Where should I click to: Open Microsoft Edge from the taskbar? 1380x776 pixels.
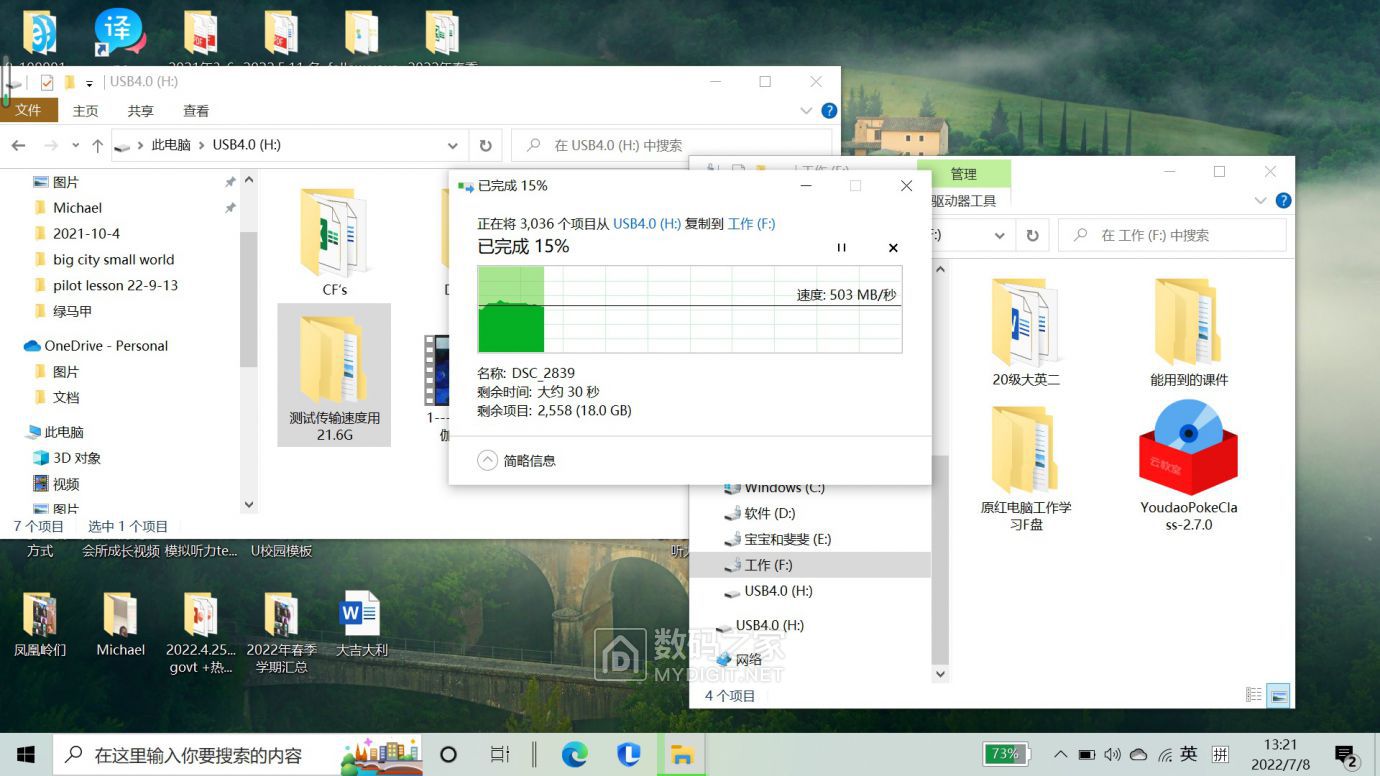pos(574,754)
